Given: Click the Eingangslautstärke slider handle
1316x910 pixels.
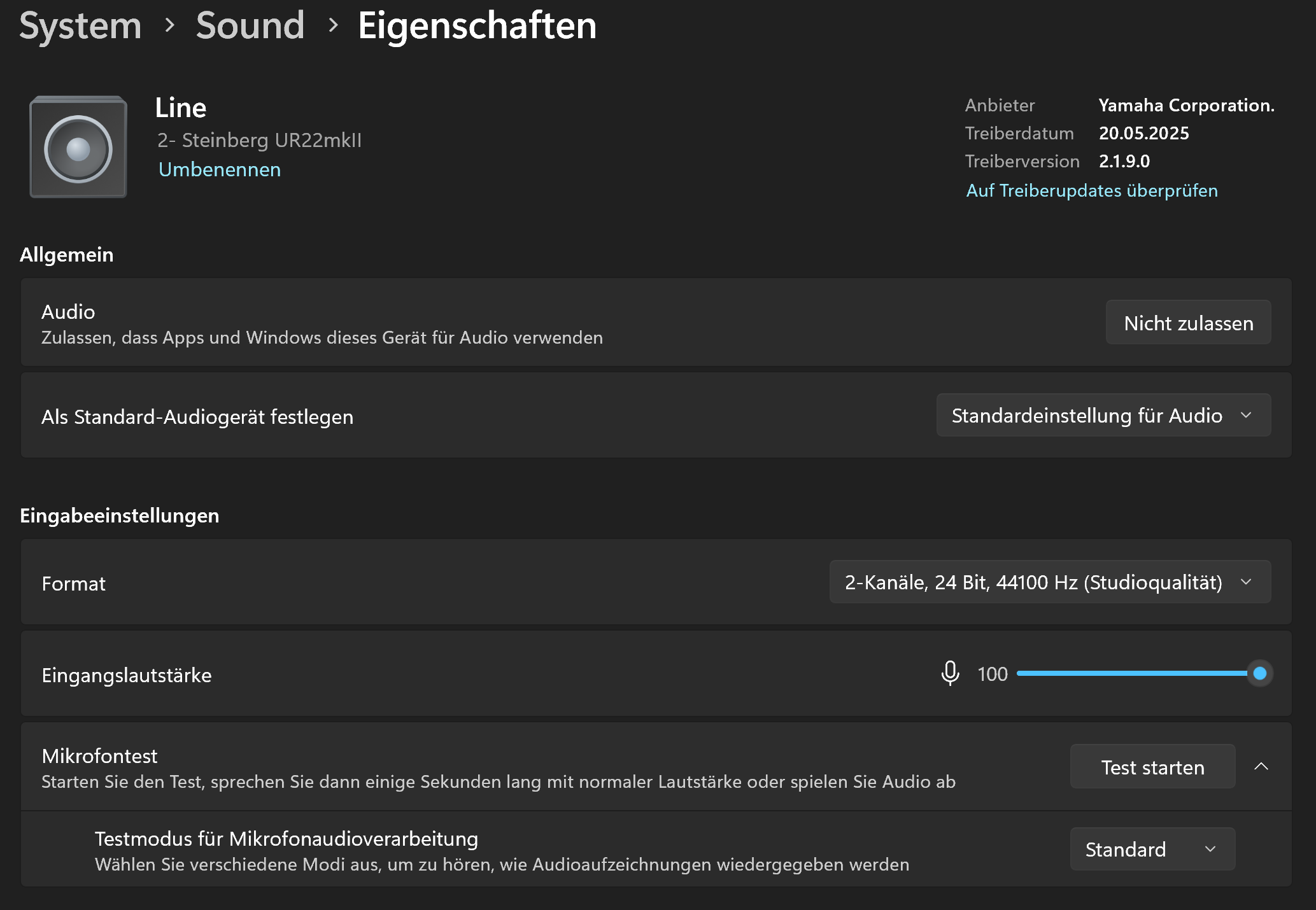Looking at the screenshot, I should pyautogui.click(x=1259, y=673).
